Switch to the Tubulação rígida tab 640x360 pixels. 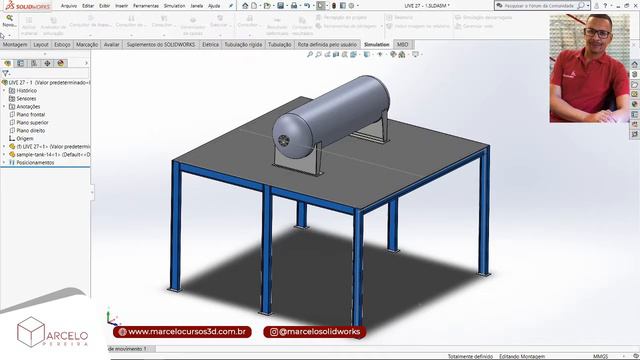(x=243, y=44)
